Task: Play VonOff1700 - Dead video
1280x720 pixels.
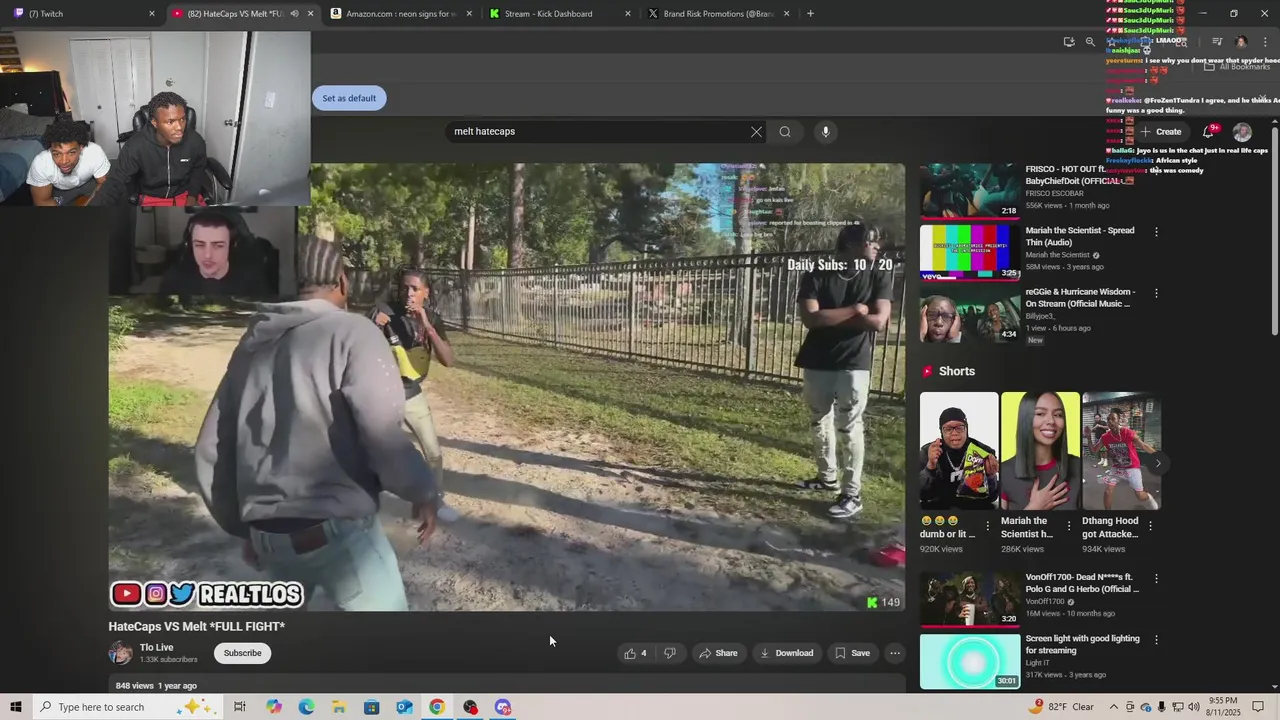Action: pyautogui.click(x=970, y=599)
